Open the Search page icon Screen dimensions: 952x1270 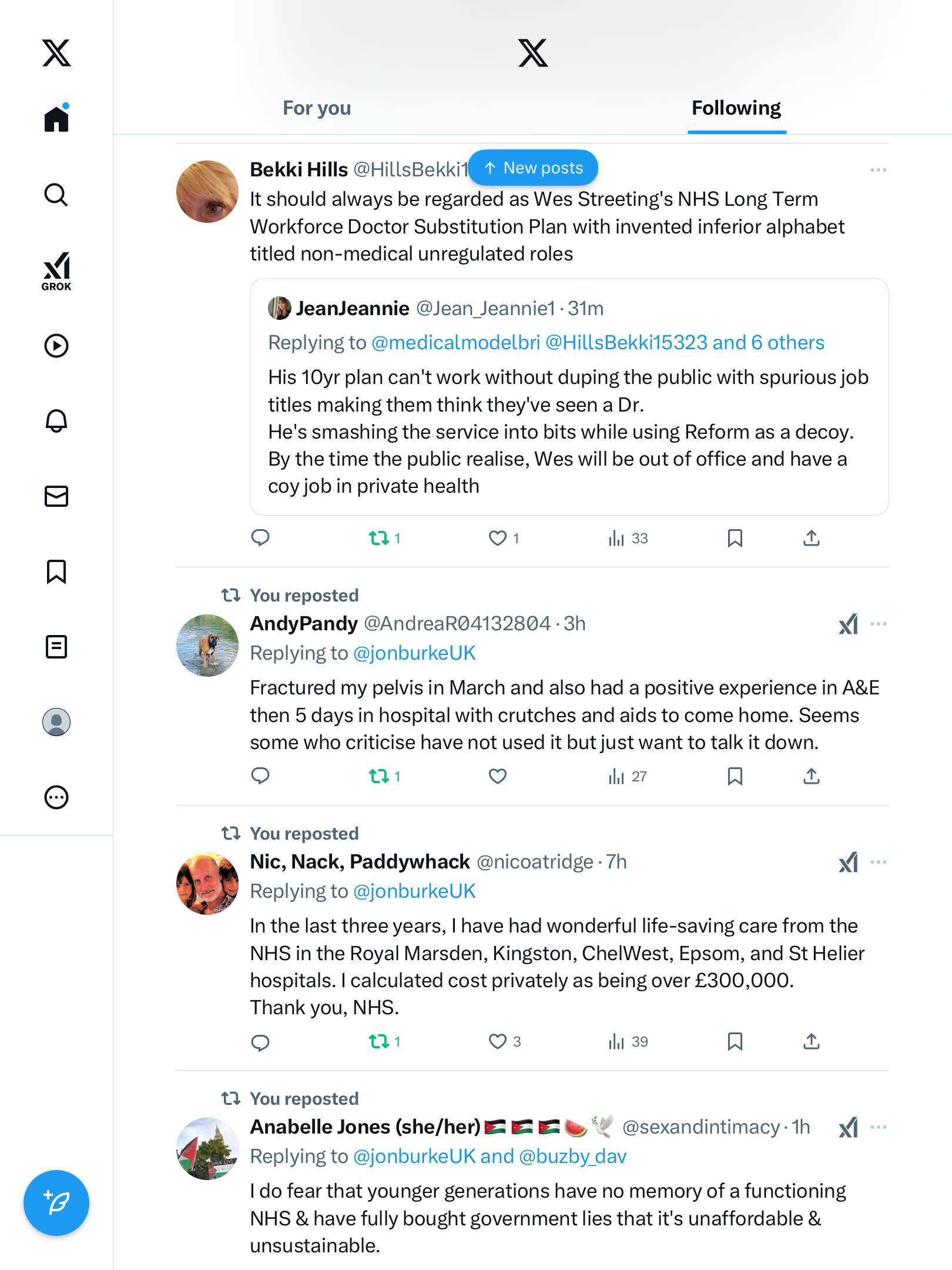(56, 195)
